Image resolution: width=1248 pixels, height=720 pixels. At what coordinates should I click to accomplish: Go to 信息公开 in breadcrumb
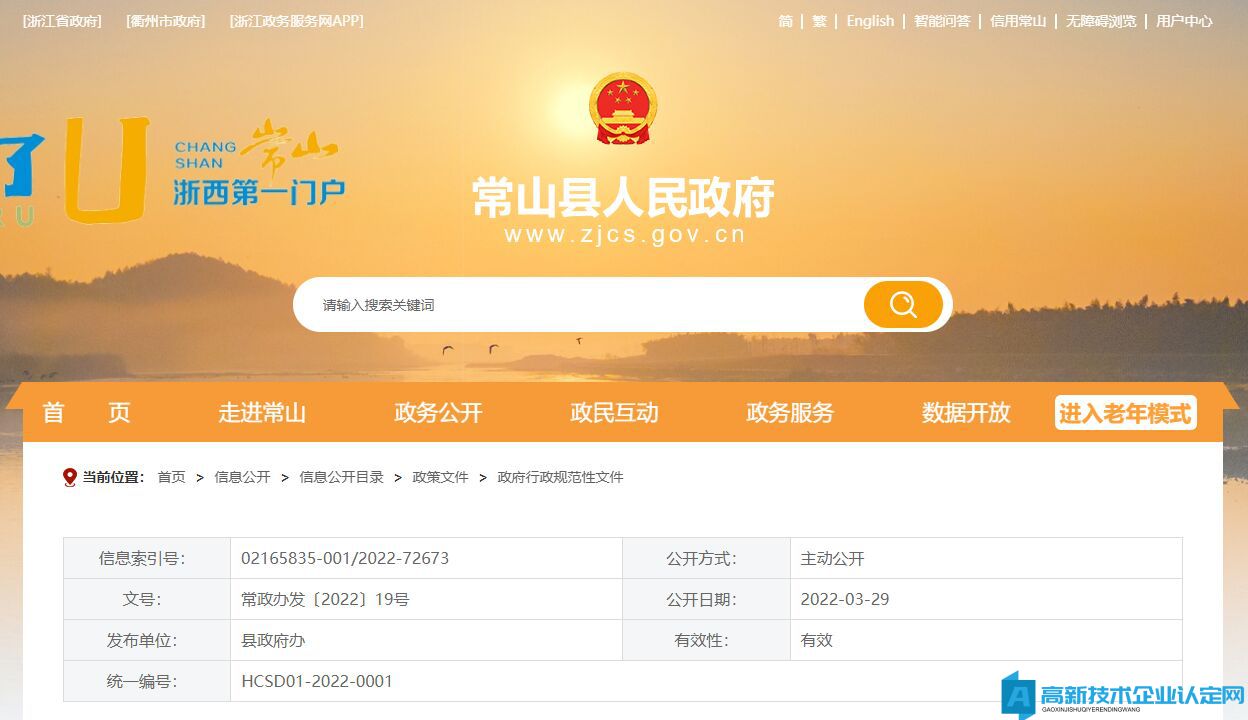242,478
